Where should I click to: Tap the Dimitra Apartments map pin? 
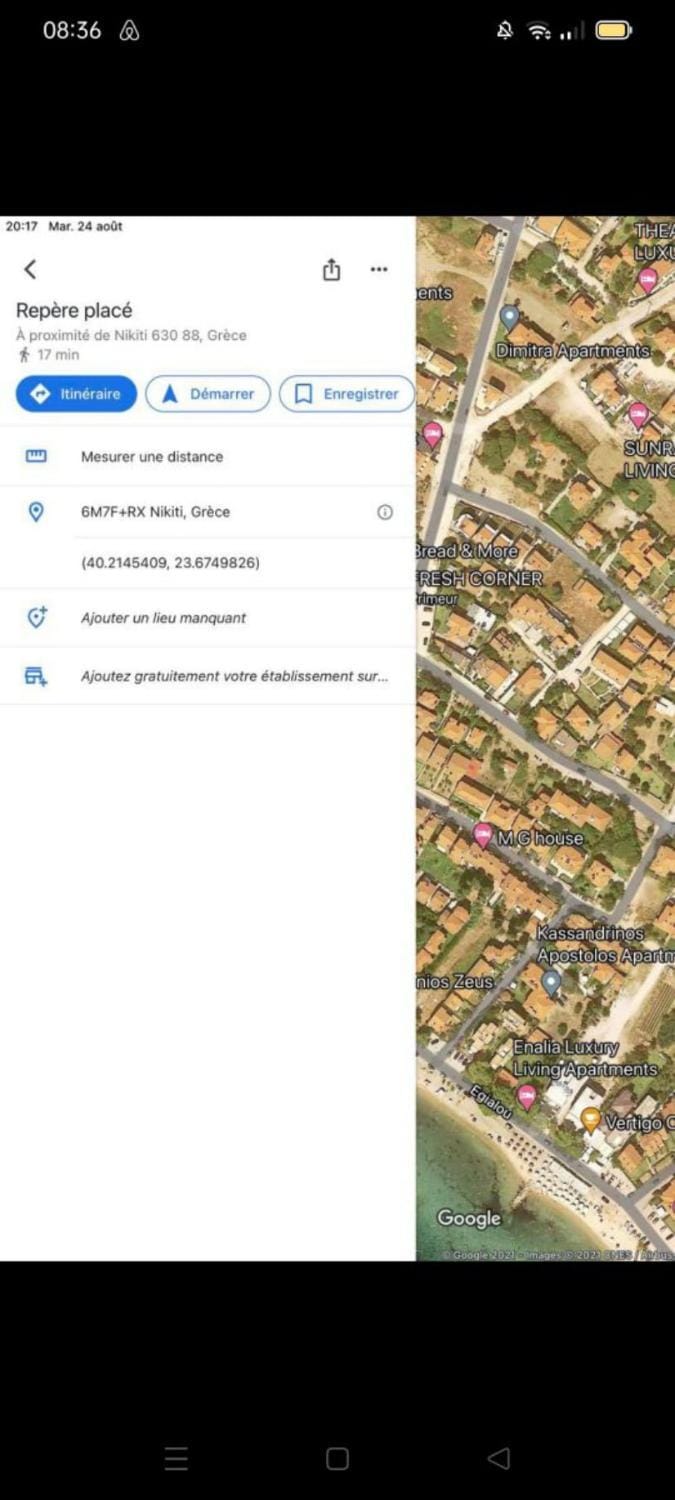[510, 319]
